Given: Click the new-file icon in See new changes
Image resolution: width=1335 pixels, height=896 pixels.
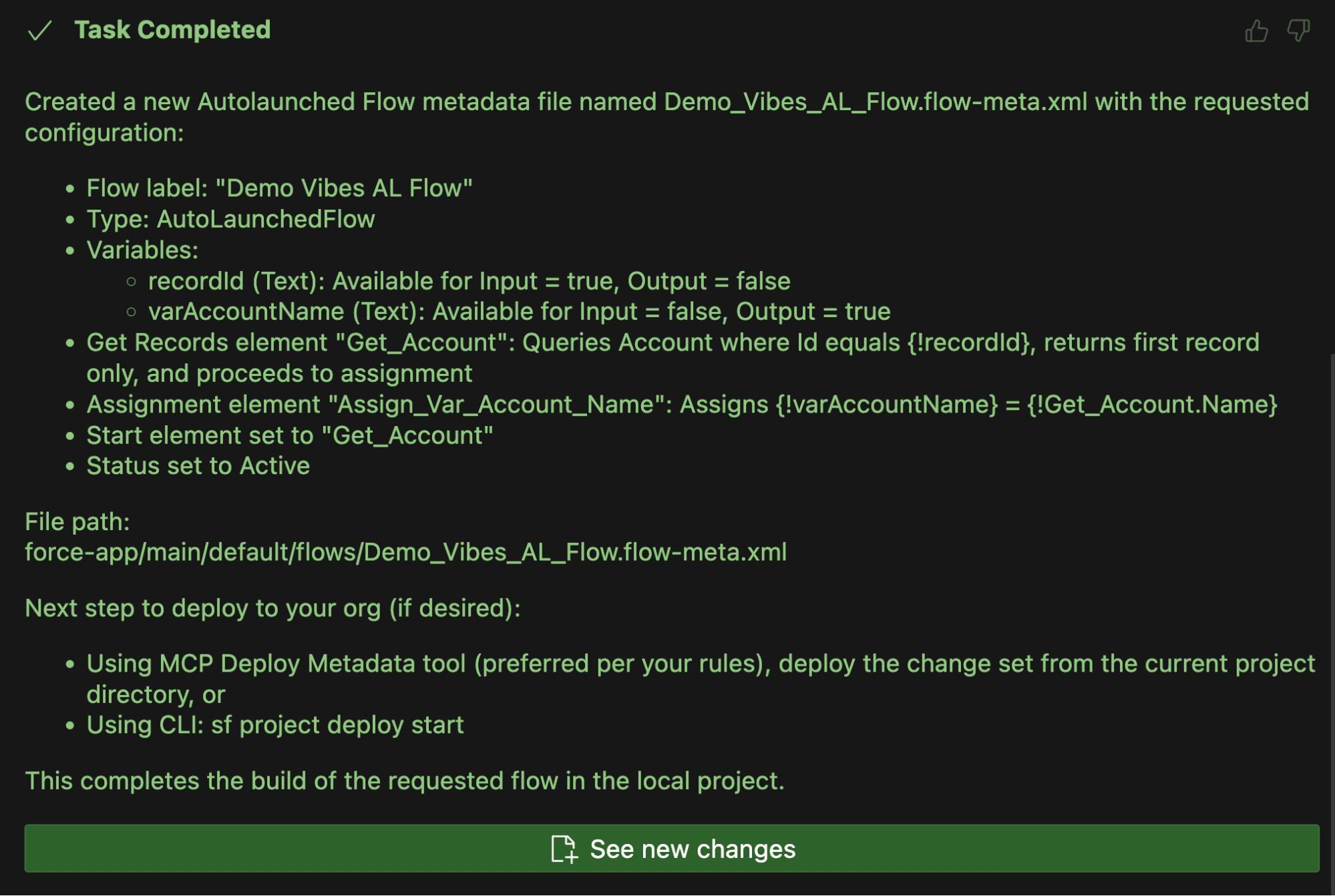Looking at the screenshot, I should [x=564, y=849].
